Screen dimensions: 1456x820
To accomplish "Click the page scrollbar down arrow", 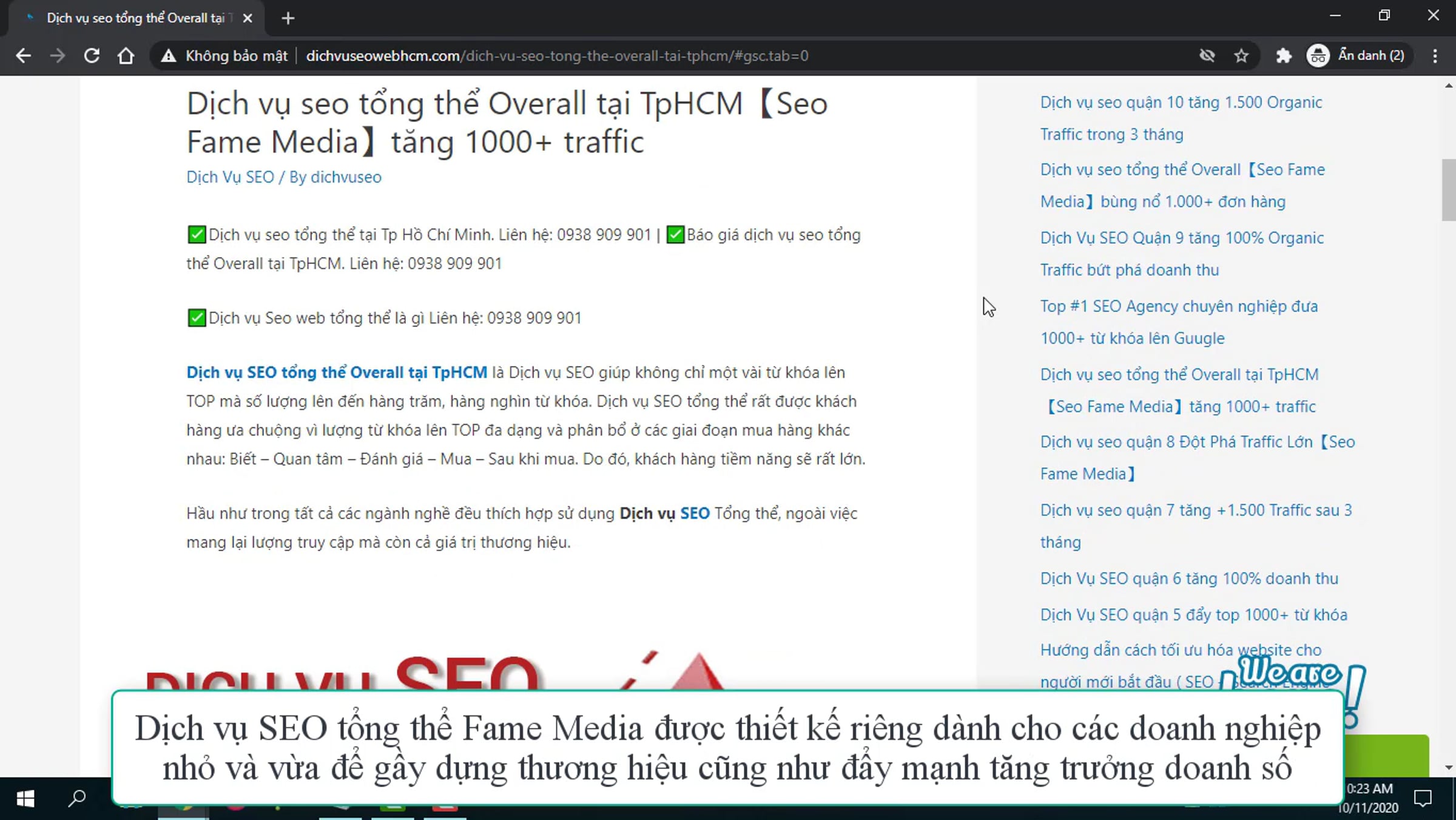I will pos(1449,767).
